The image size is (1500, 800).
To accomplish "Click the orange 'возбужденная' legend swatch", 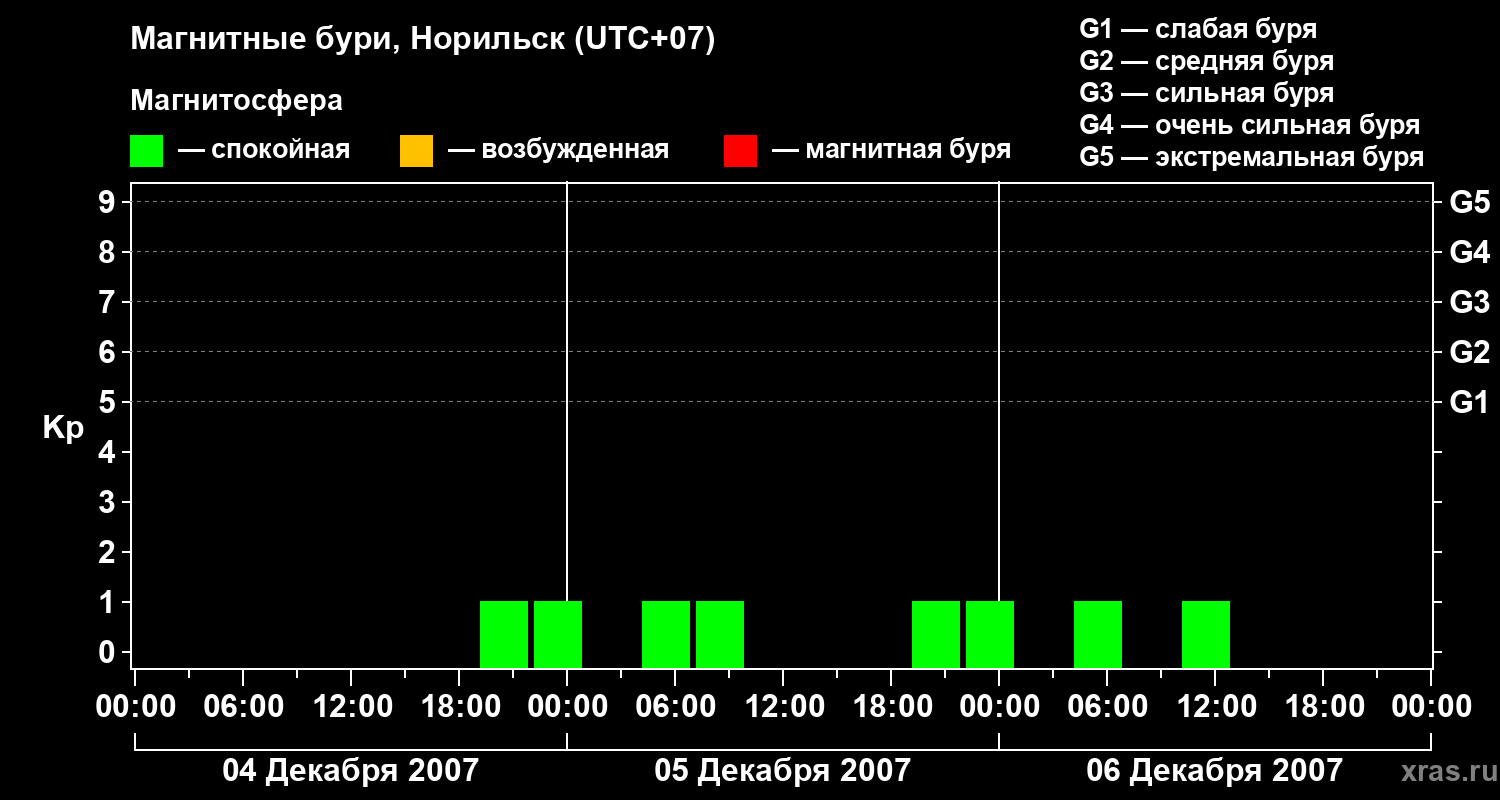I will [x=416, y=151].
